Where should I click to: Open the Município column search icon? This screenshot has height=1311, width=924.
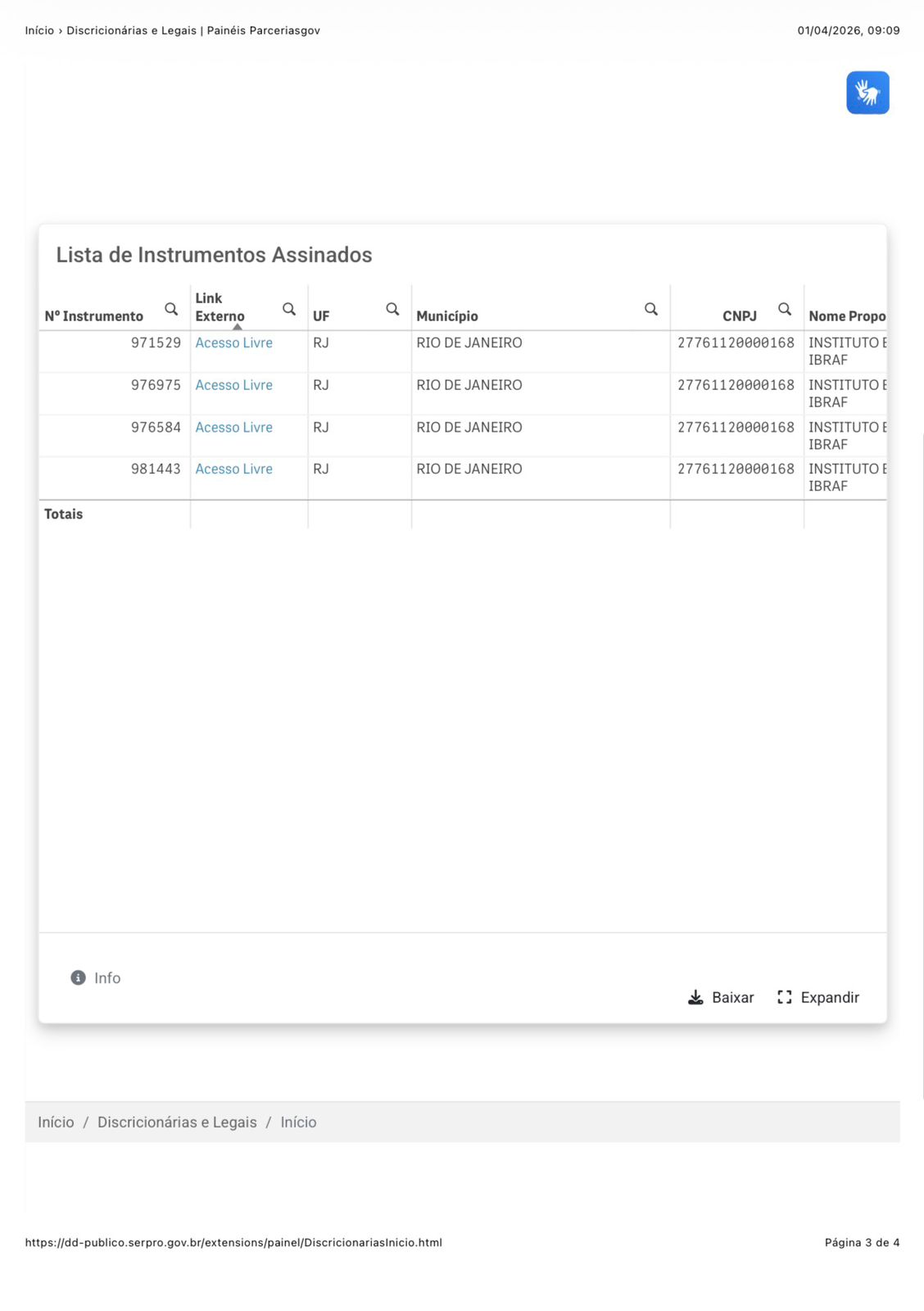point(651,309)
